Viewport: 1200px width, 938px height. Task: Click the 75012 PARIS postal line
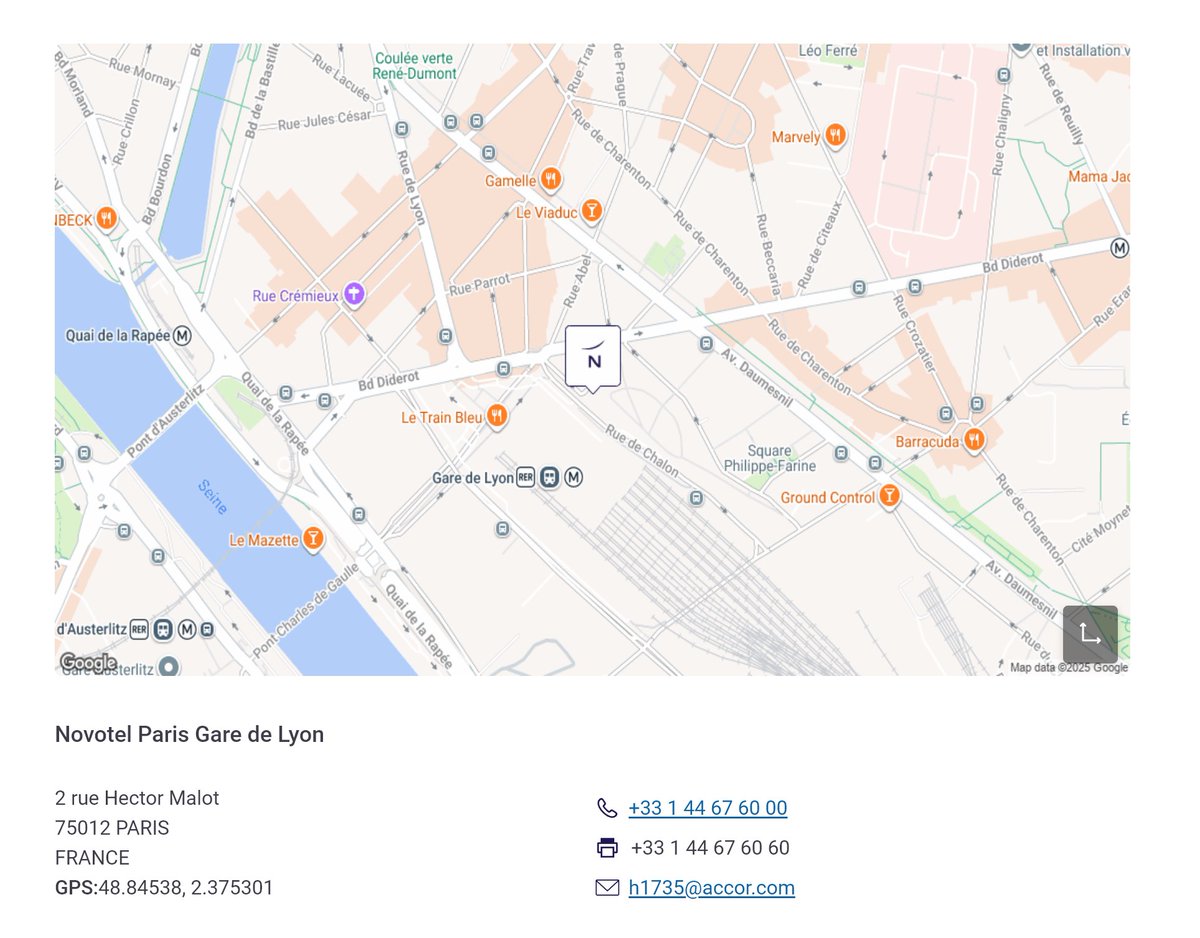pos(112,828)
